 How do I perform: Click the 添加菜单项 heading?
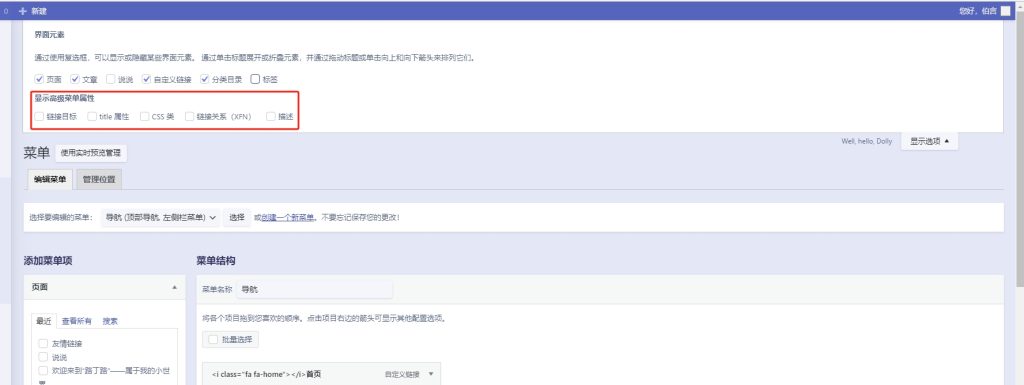point(48,261)
